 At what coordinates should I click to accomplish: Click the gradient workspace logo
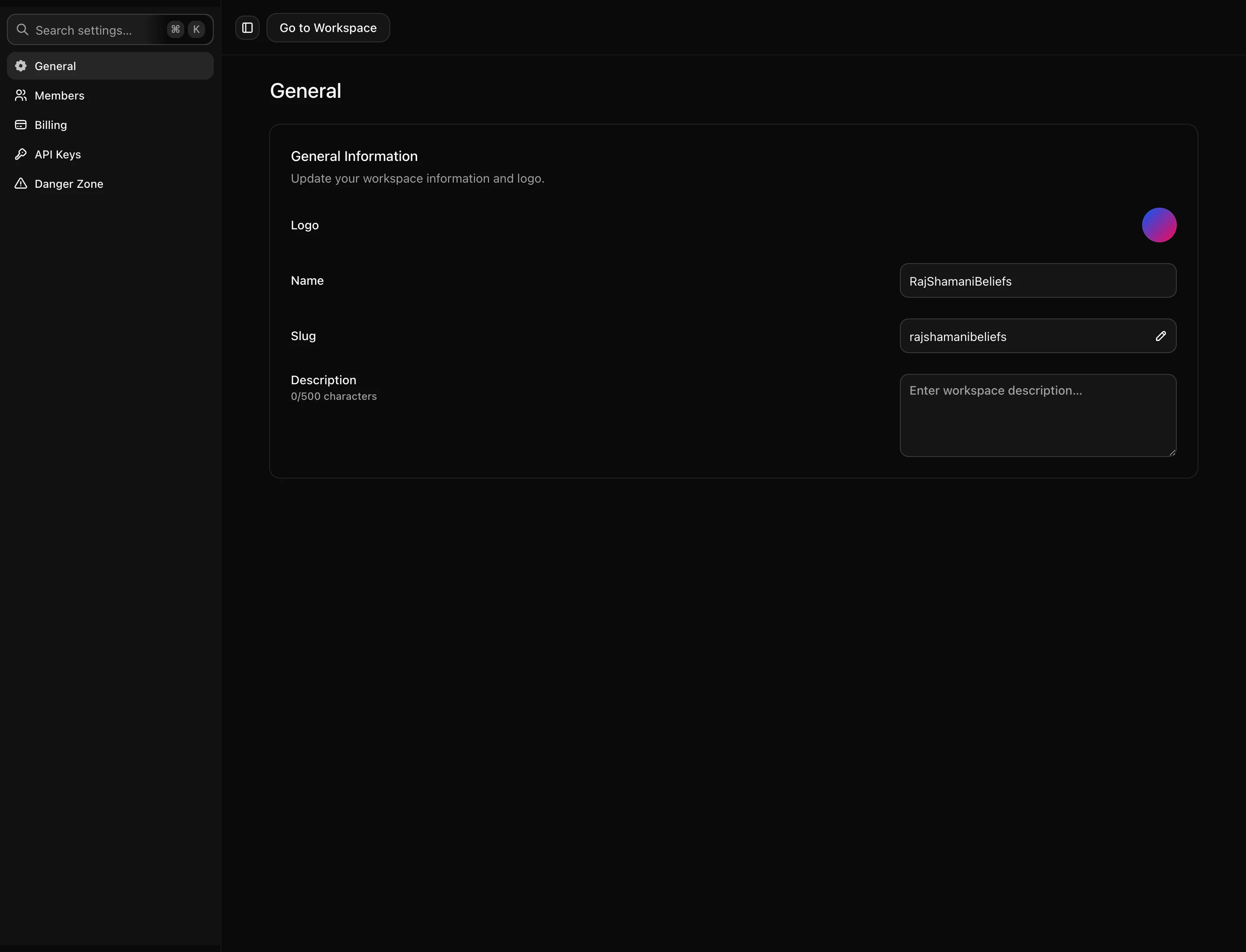[x=1159, y=225]
